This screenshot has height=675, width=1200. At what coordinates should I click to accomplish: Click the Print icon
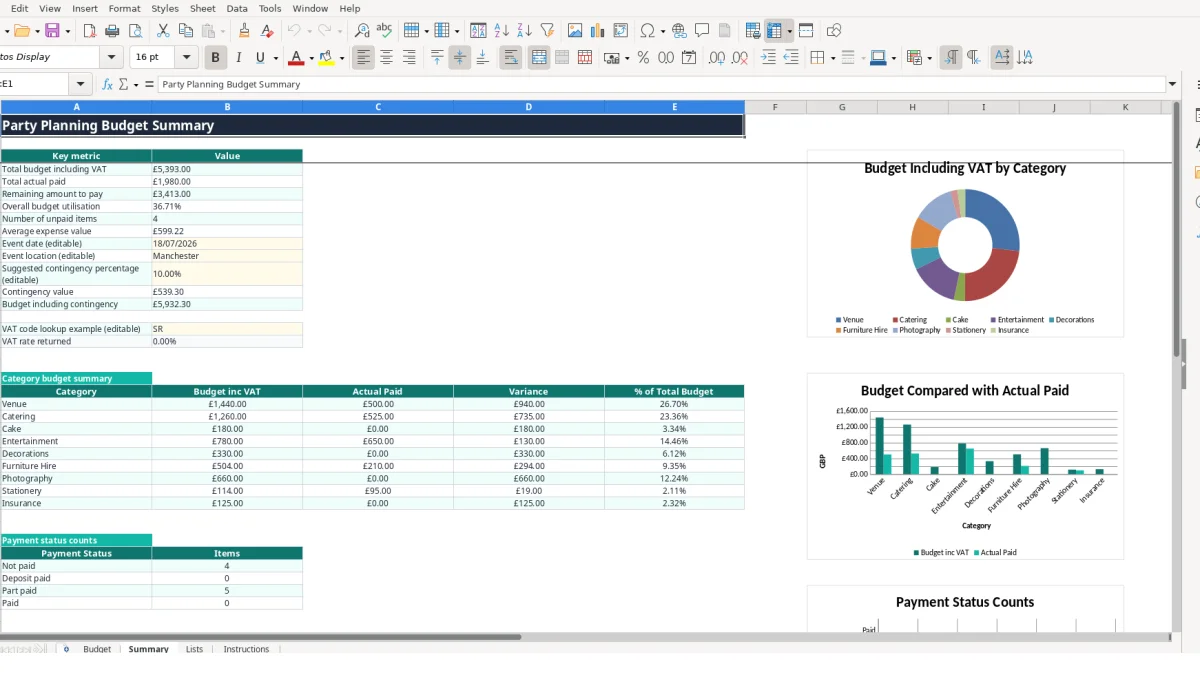(x=113, y=31)
